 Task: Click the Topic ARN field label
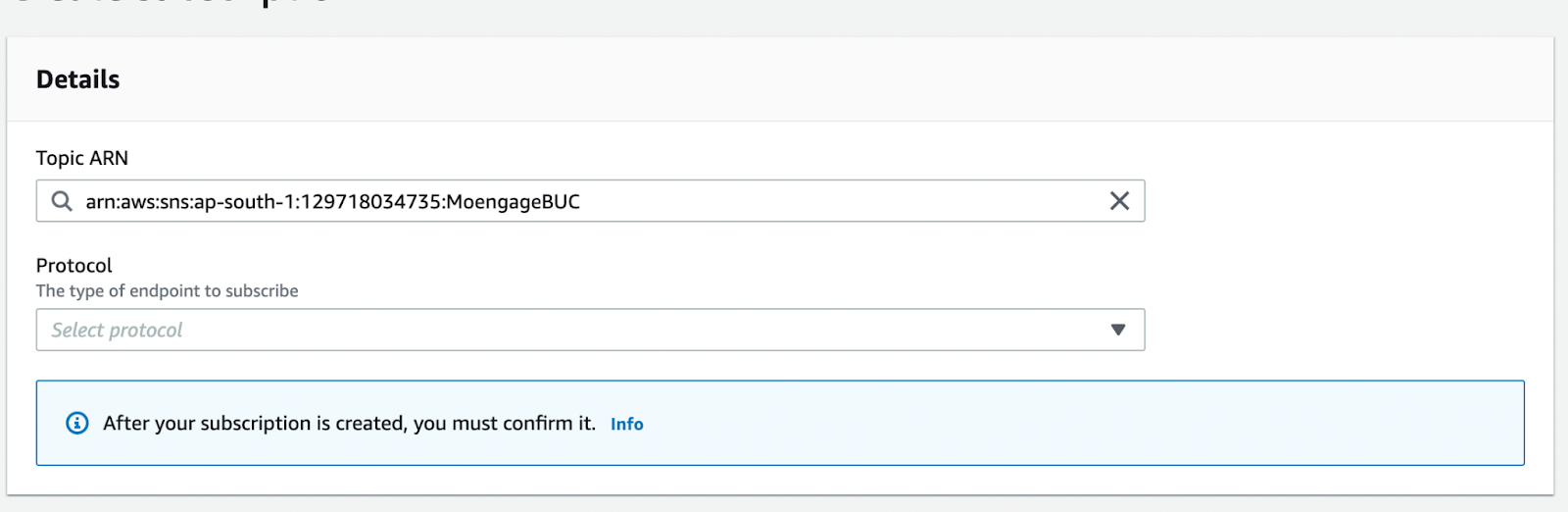pyautogui.click(x=81, y=158)
